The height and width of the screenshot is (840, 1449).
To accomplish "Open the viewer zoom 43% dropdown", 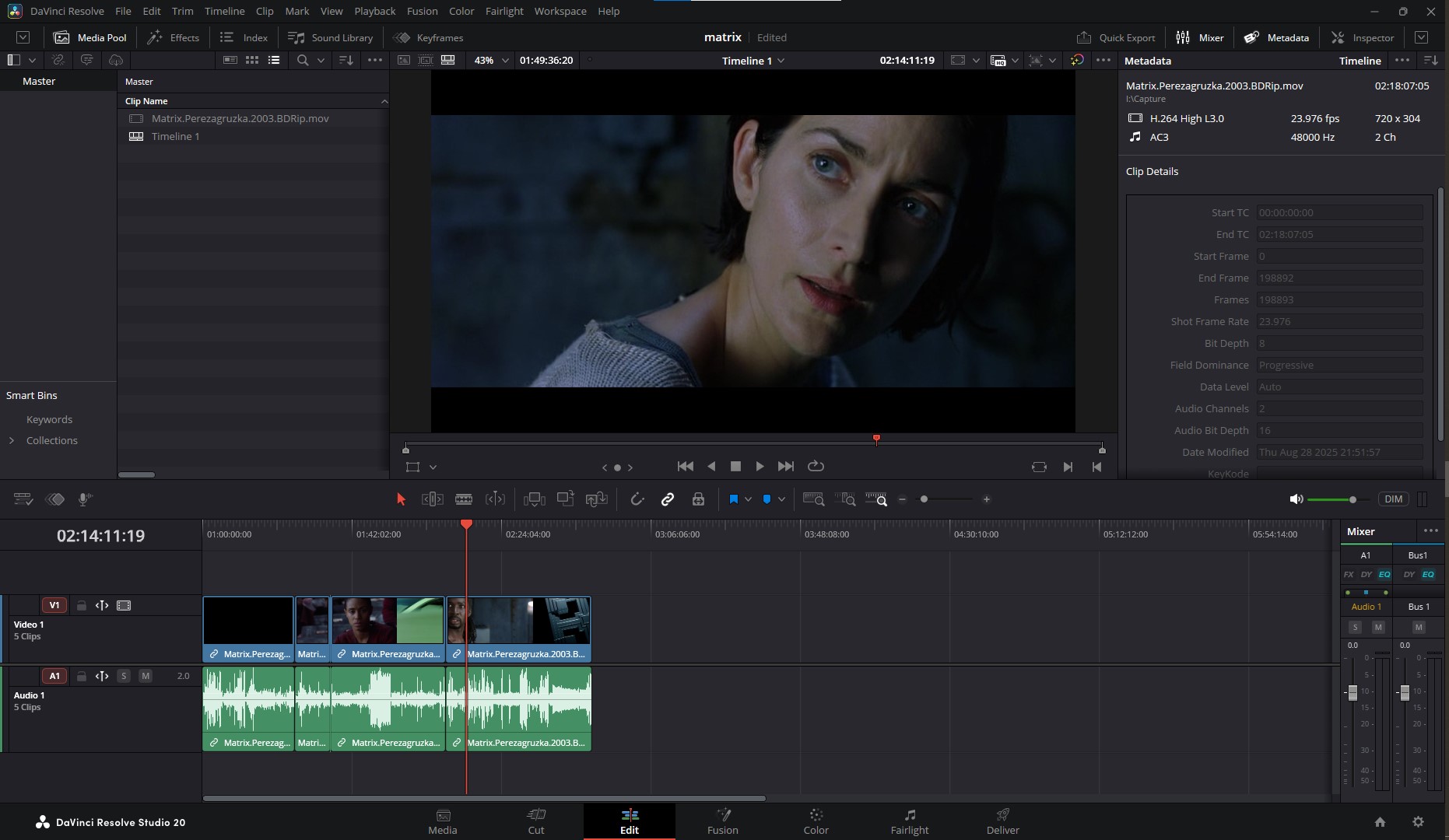I will pyautogui.click(x=491, y=60).
